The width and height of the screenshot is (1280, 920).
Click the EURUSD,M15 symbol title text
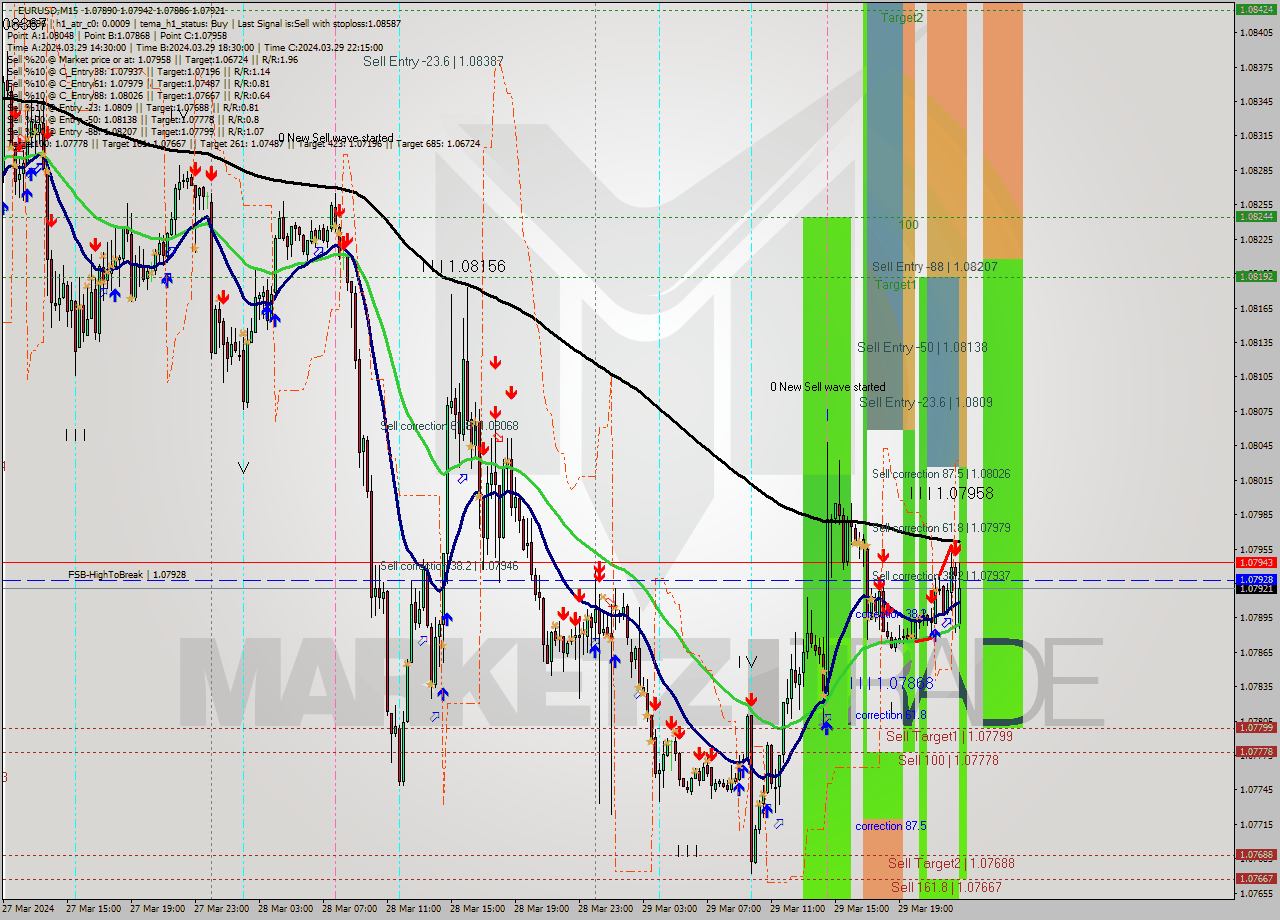point(47,11)
